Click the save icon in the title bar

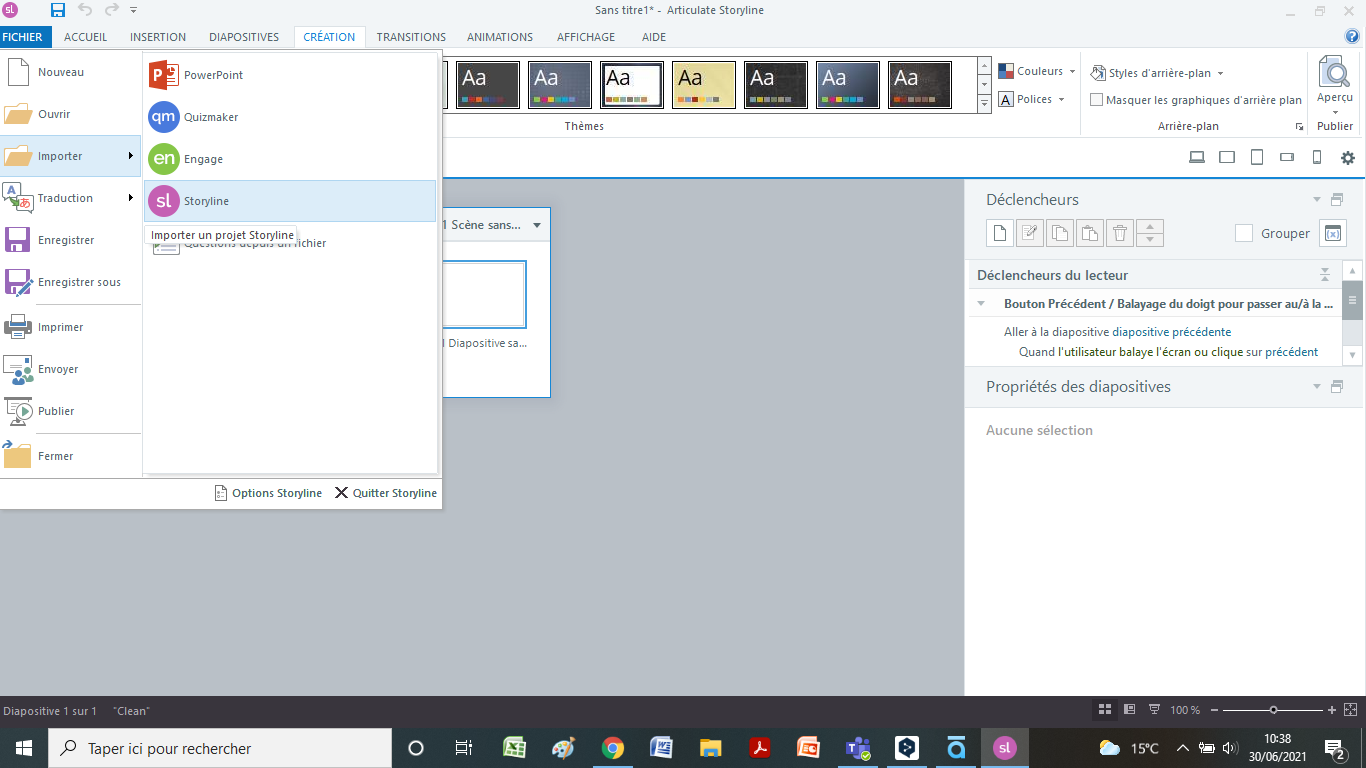[57, 10]
